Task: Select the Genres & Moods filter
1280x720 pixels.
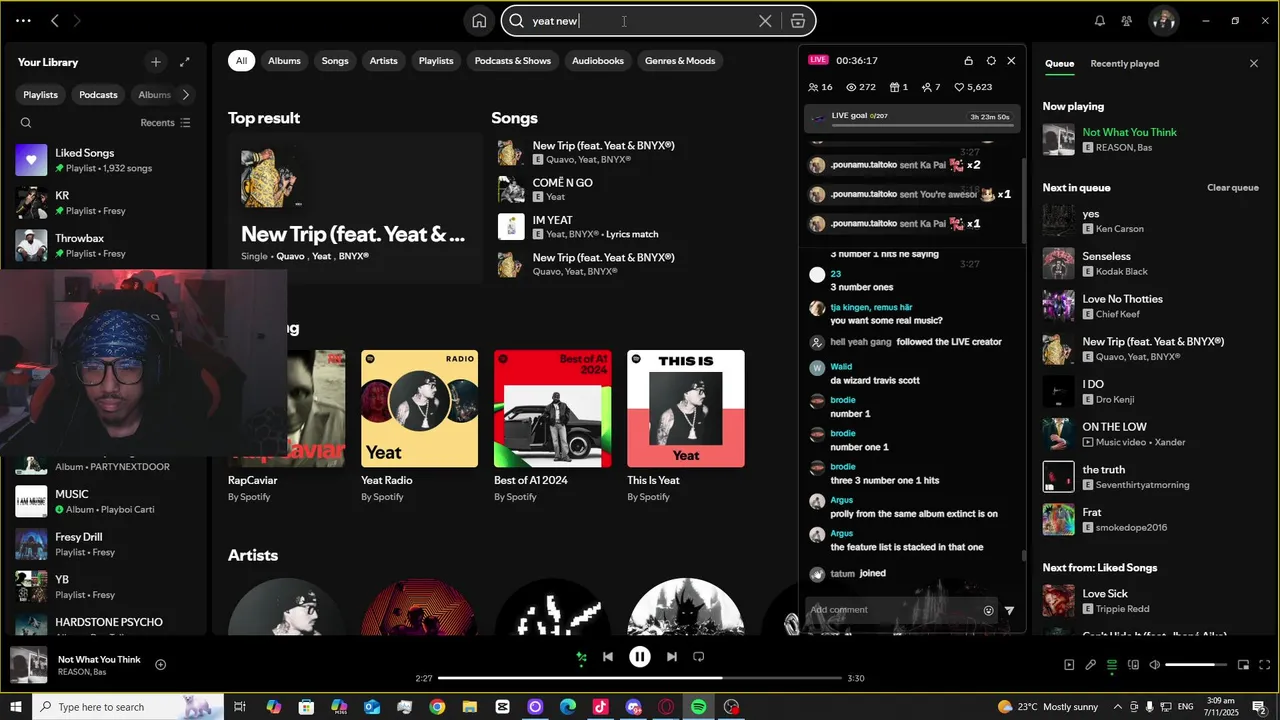Action: 680,61
